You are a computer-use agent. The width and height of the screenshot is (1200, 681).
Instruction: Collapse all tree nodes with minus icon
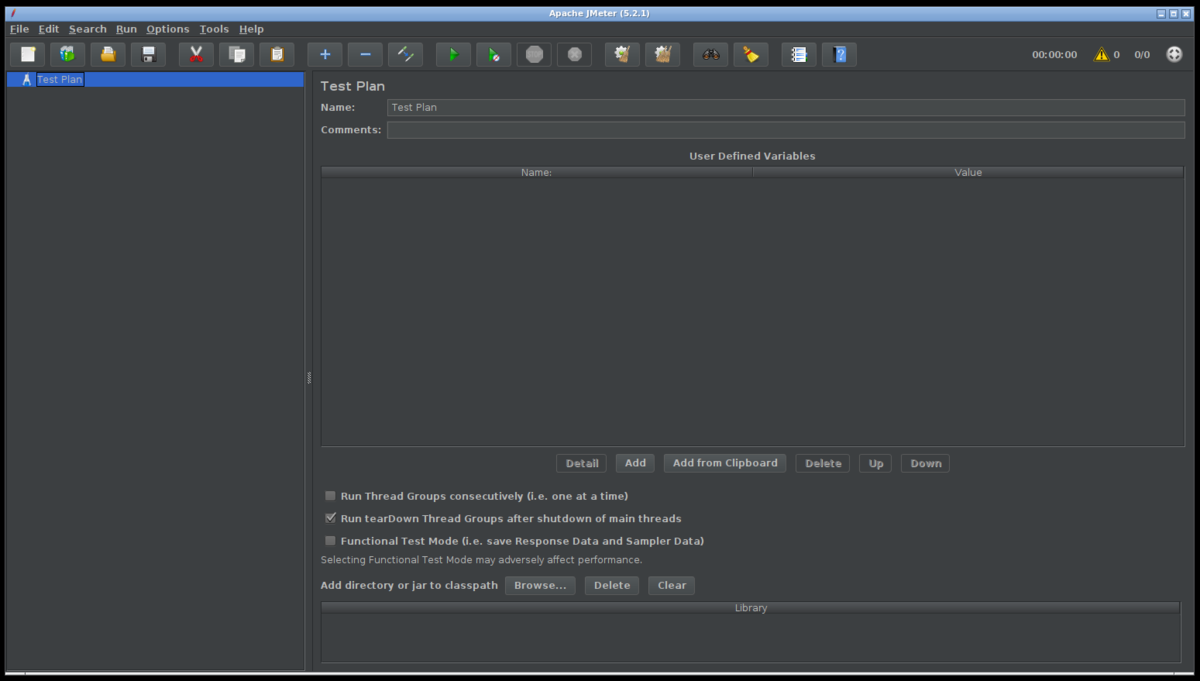365,54
